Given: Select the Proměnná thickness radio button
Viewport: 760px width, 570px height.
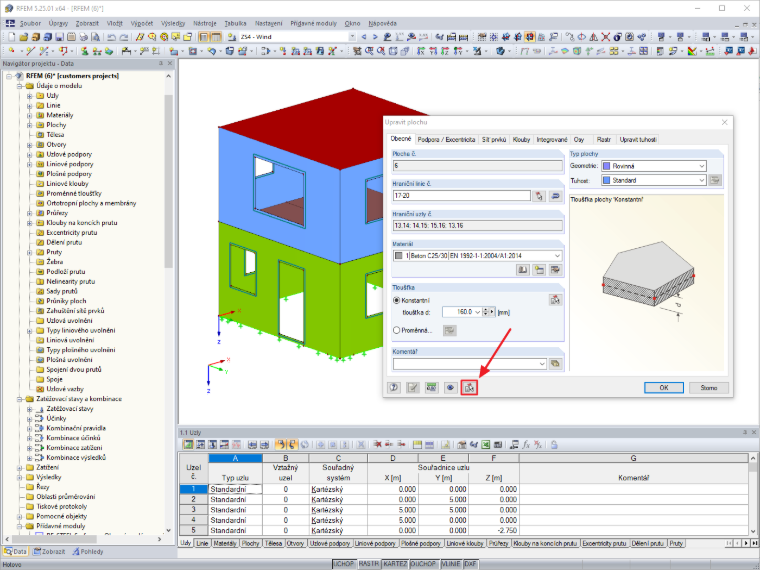Looking at the screenshot, I should click(x=396, y=330).
